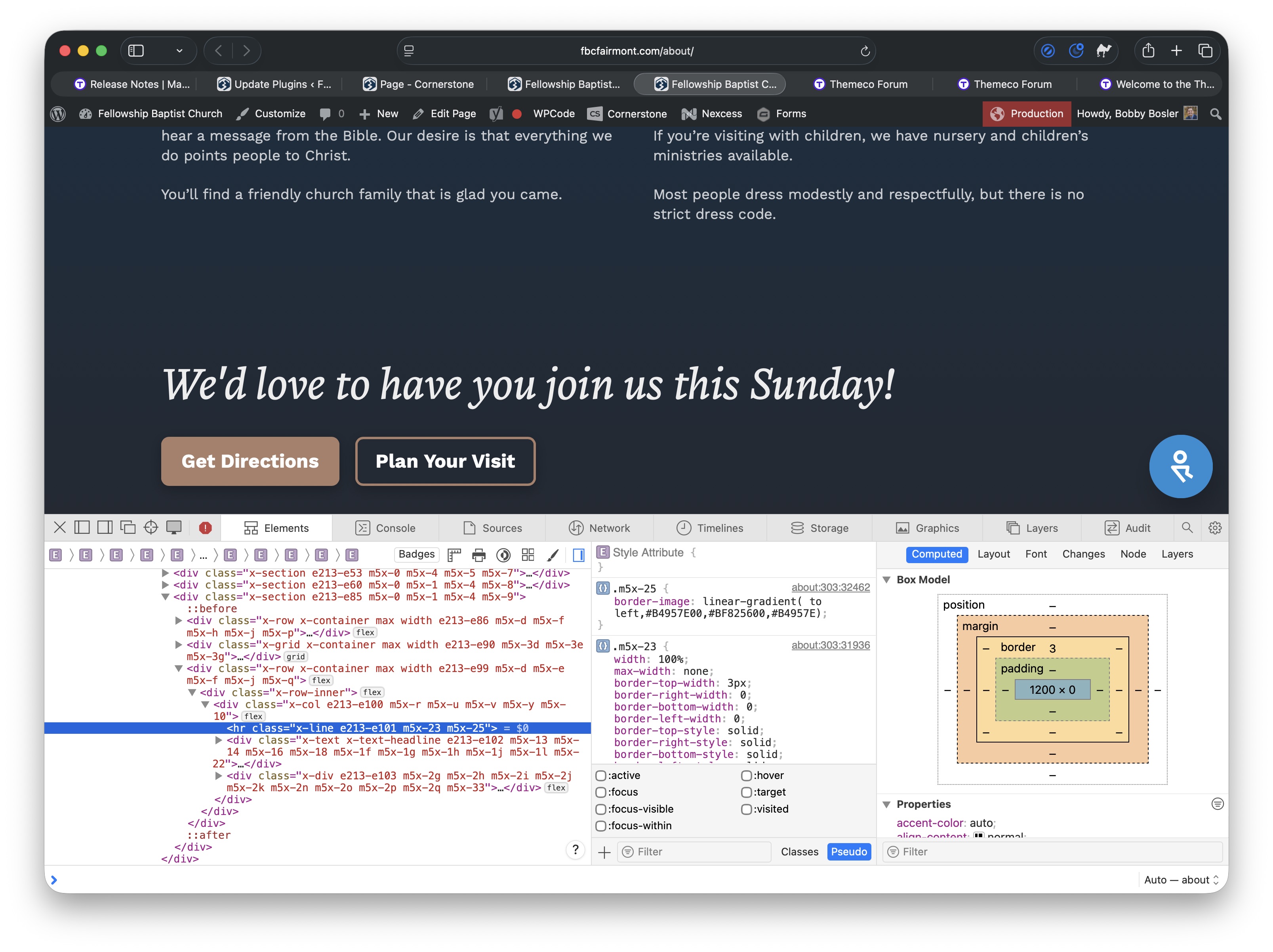1273x952 pixels.
Task: Expand the x-text-headline e213-e102 div node
Action: click(x=219, y=740)
